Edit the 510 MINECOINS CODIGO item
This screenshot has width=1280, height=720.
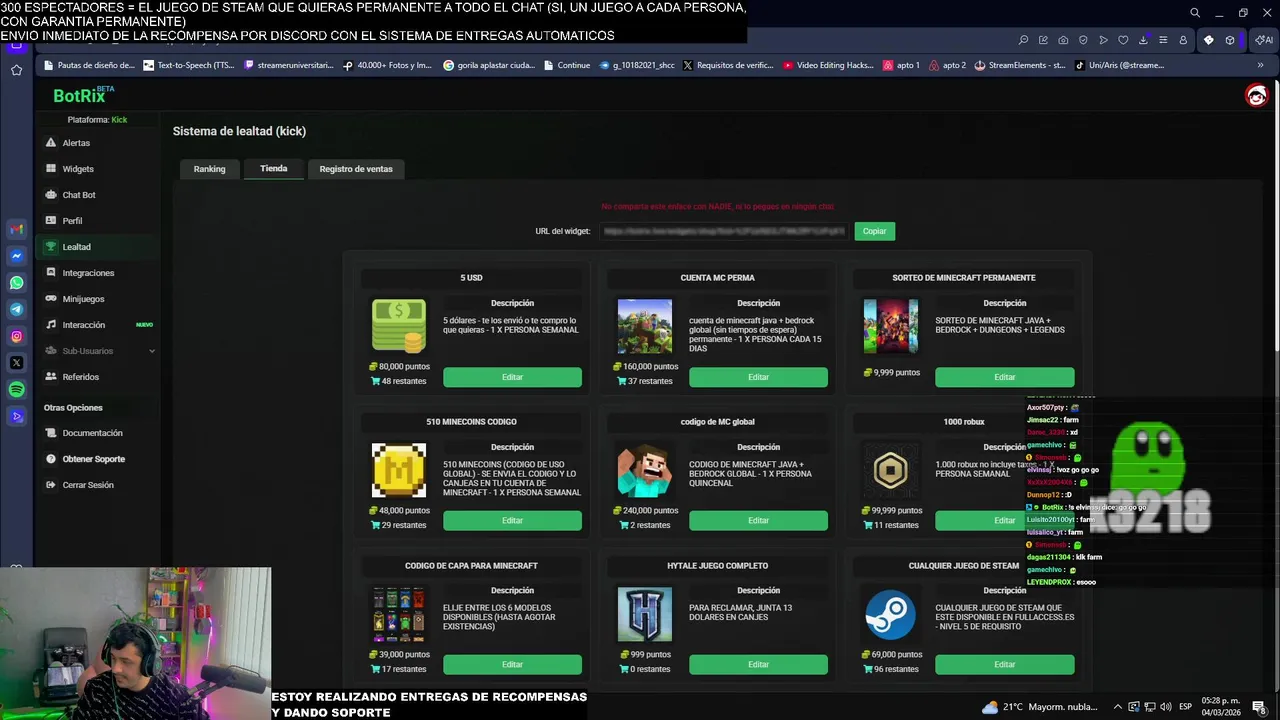pos(512,520)
